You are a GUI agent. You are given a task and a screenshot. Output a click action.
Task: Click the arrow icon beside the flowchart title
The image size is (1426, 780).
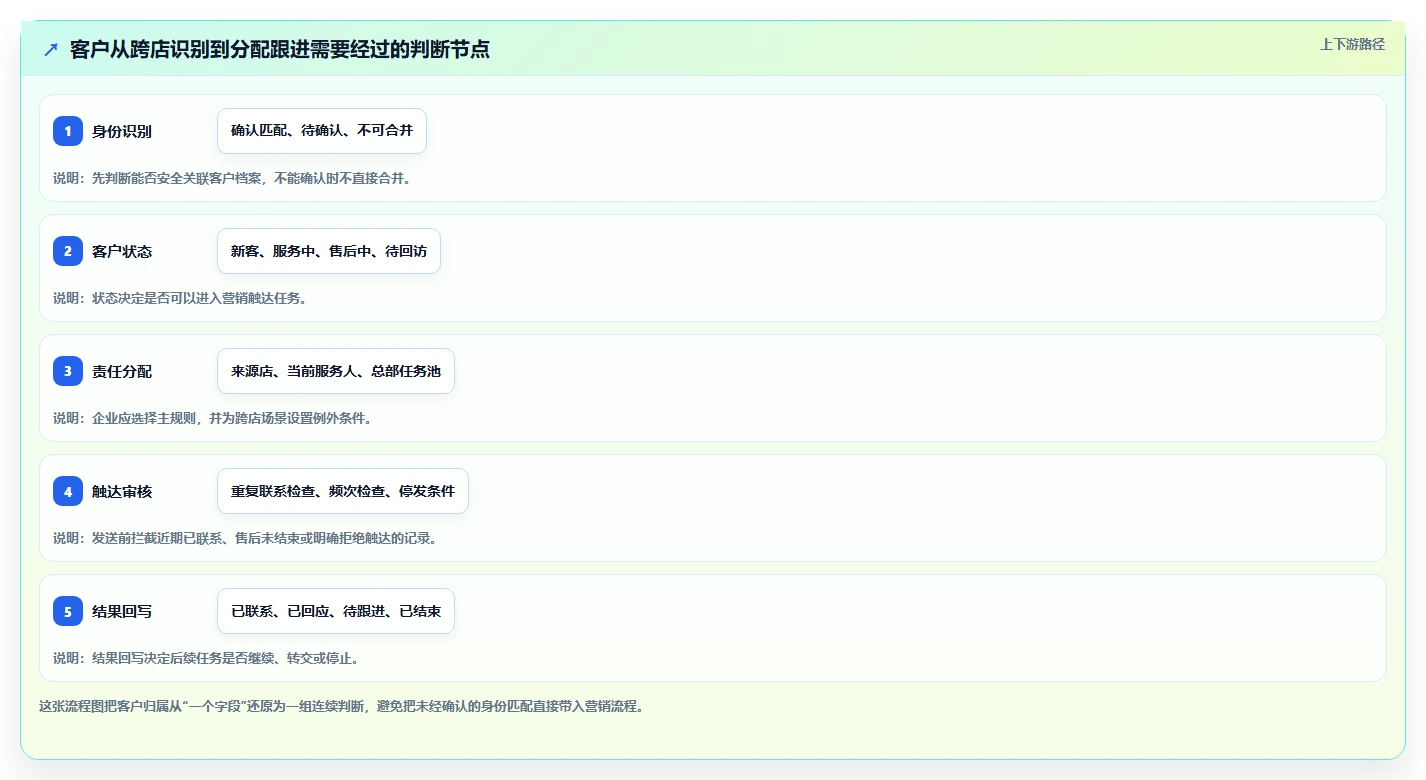click(51, 50)
